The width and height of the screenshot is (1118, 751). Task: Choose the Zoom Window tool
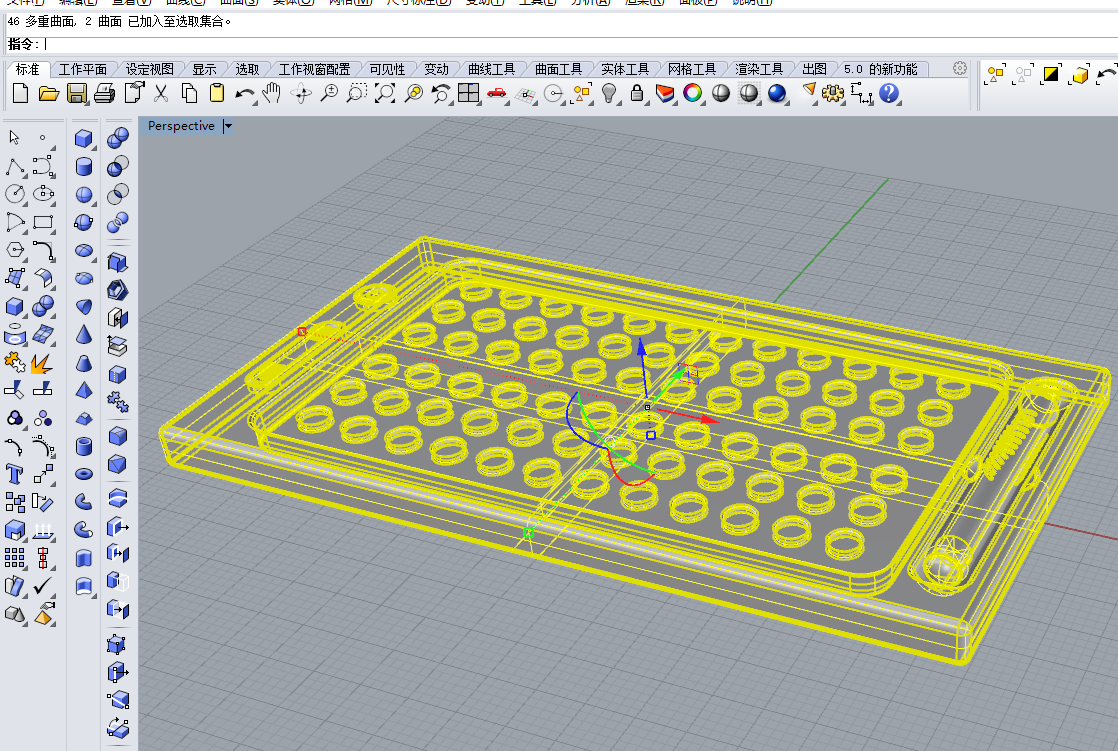tap(356, 93)
